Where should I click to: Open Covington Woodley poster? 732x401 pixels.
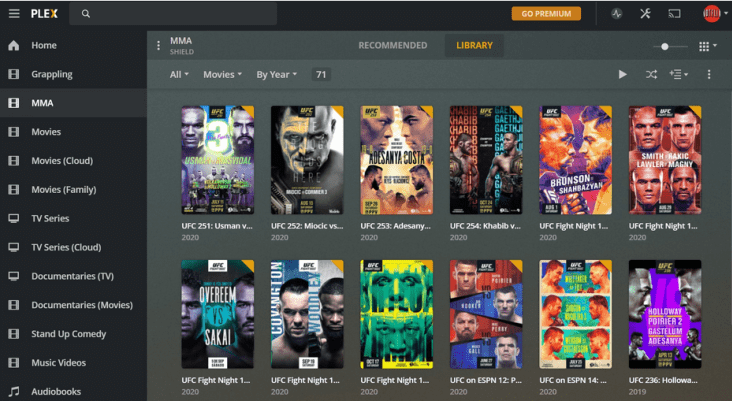point(307,314)
